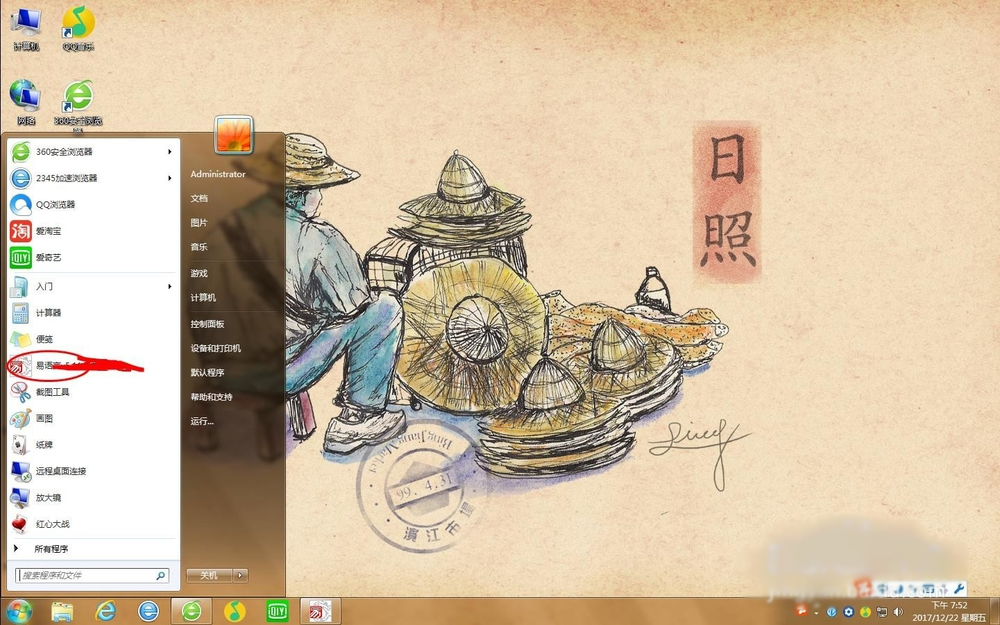
Task: Click the Show desktop button at taskbar end
Action: click(996, 612)
